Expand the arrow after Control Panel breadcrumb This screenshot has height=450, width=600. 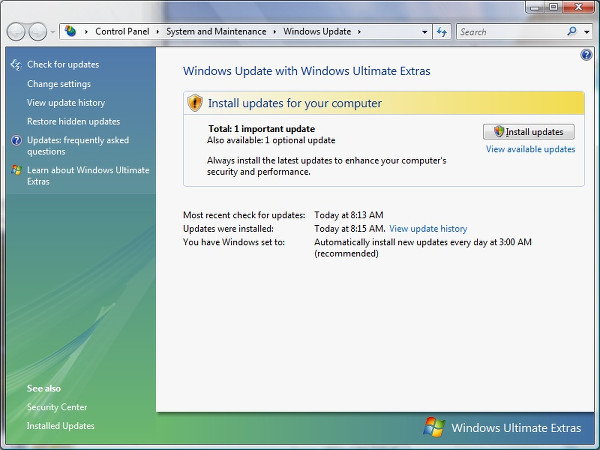(x=158, y=32)
